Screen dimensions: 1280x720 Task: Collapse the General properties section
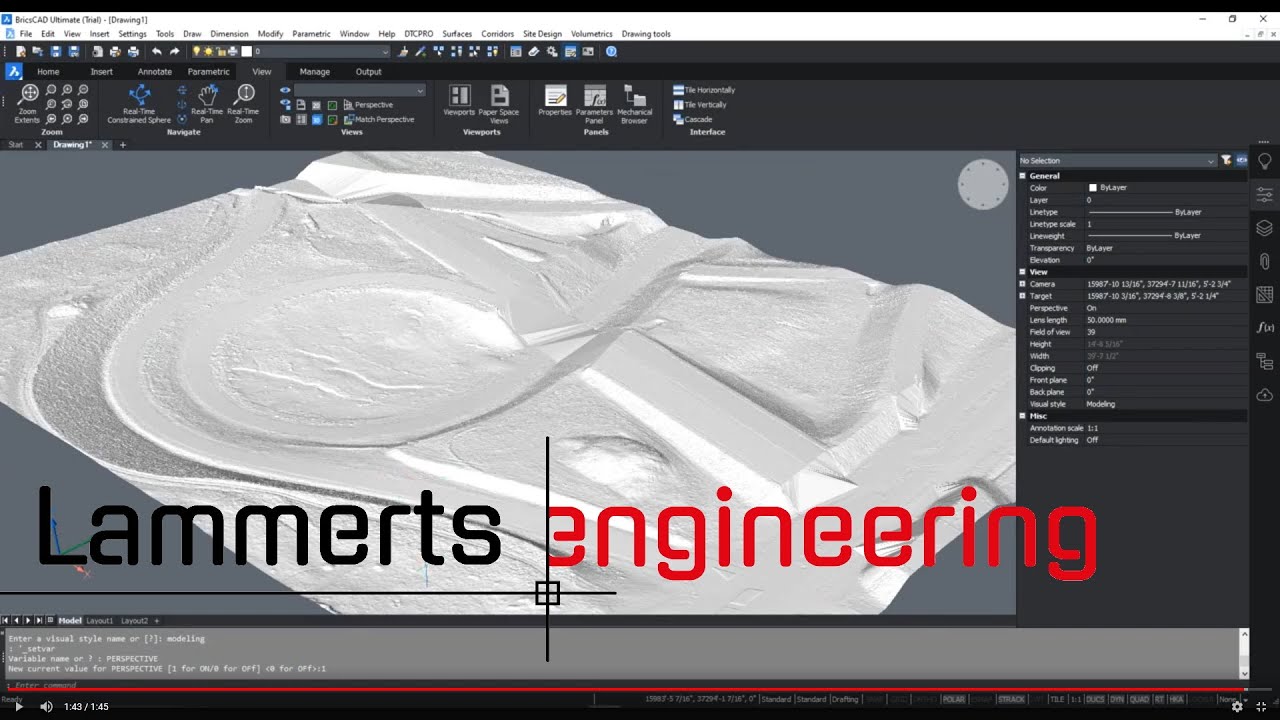(1023, 176)
